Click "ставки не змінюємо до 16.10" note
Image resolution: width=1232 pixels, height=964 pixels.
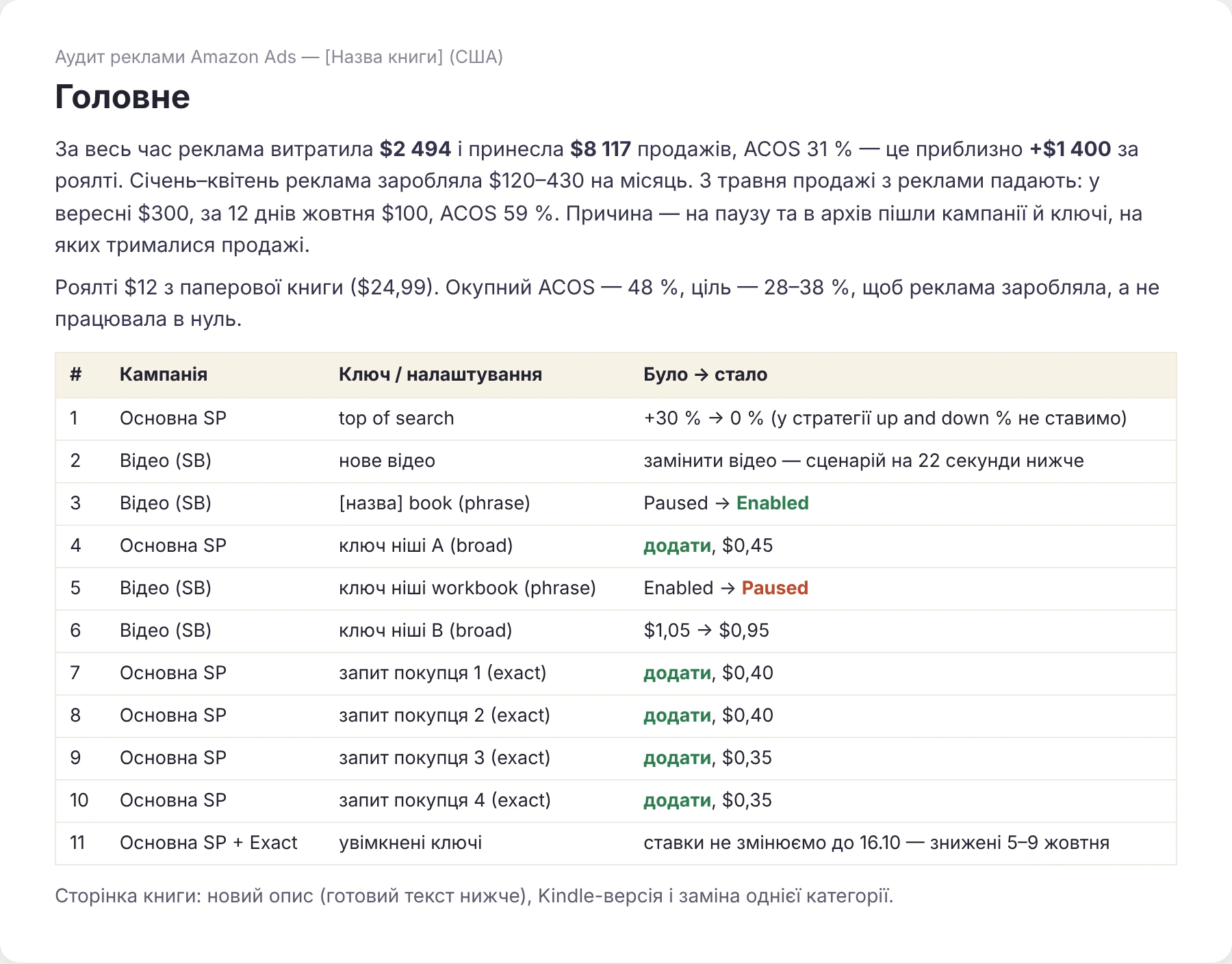[x=772, y=843]
